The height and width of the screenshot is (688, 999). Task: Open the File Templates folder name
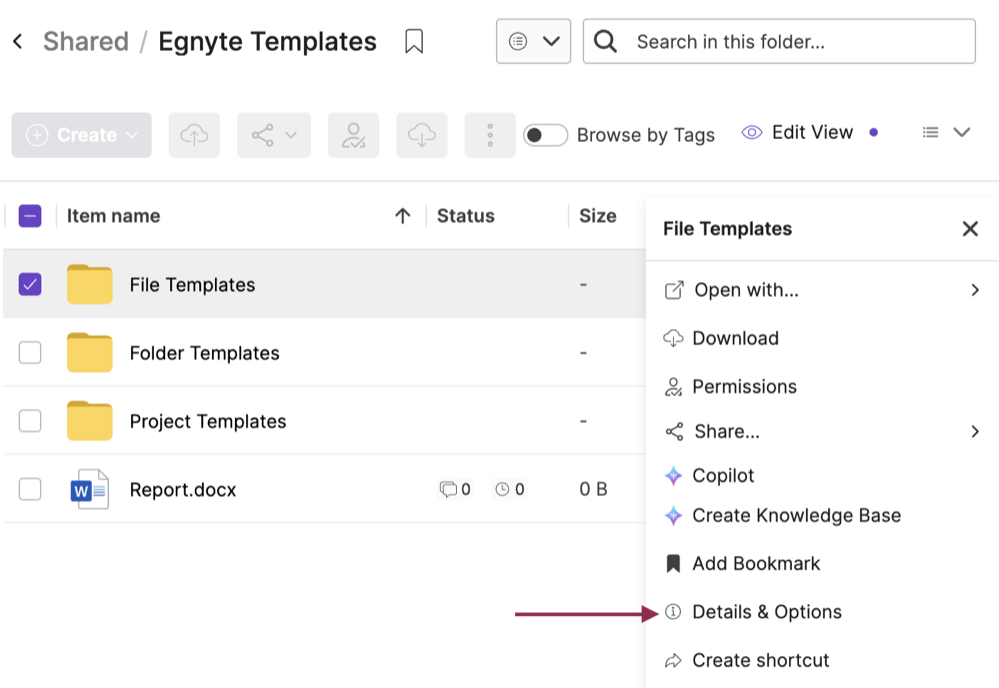click(192, 285)
